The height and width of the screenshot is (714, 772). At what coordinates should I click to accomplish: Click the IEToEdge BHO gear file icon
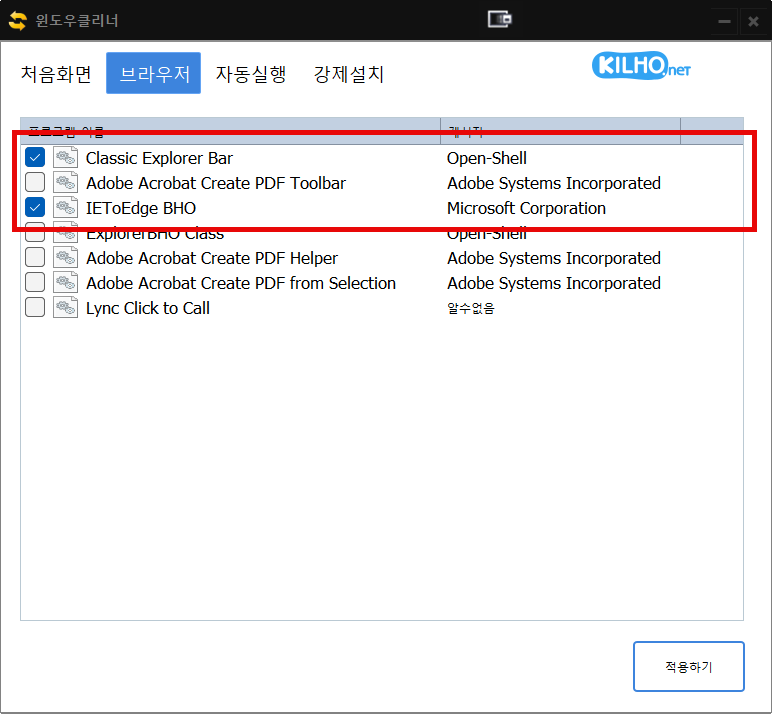coord(65,208)
